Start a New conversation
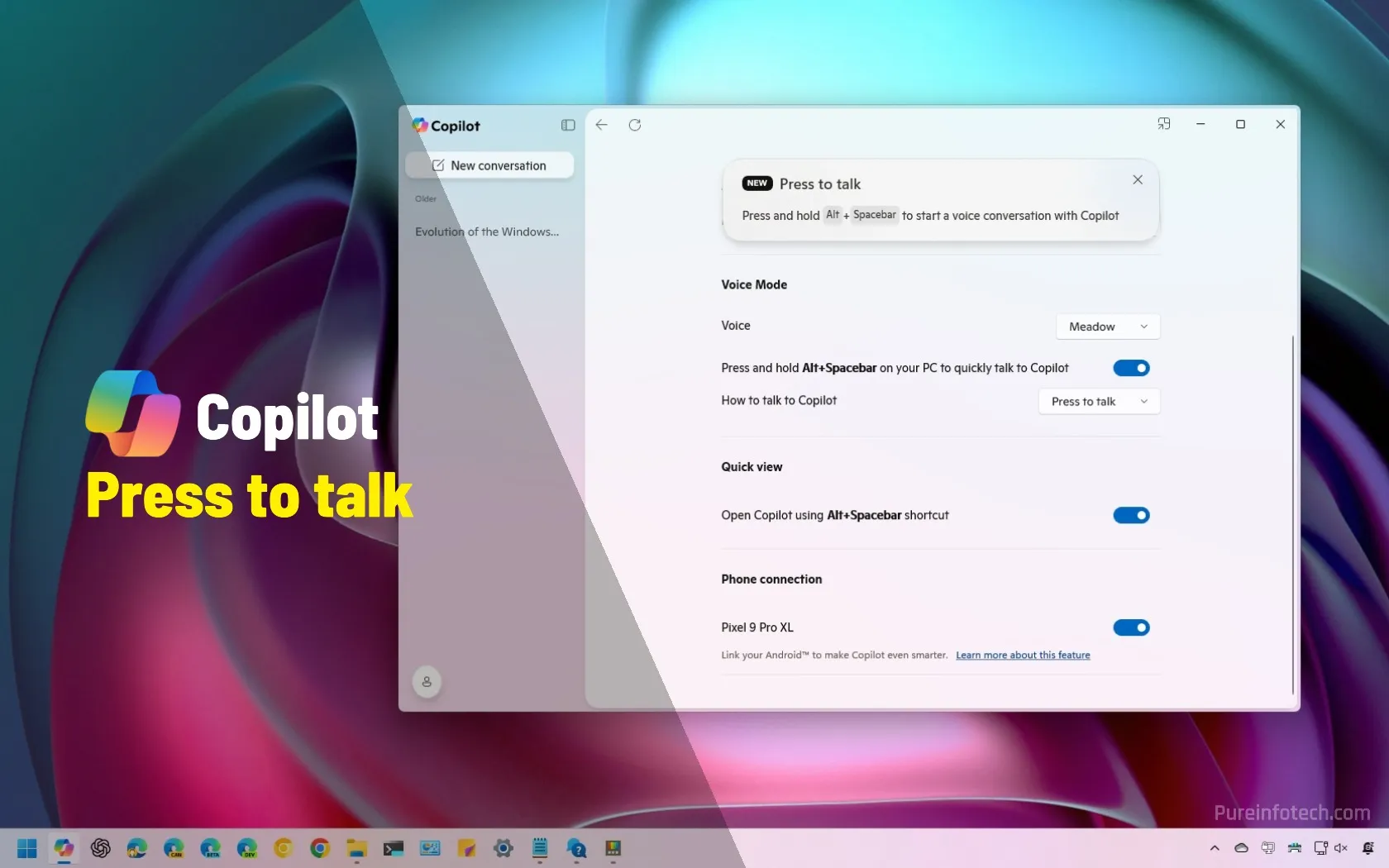This screenshot has height=868, width=1389. pyautogui.click(x=489, y=165)
